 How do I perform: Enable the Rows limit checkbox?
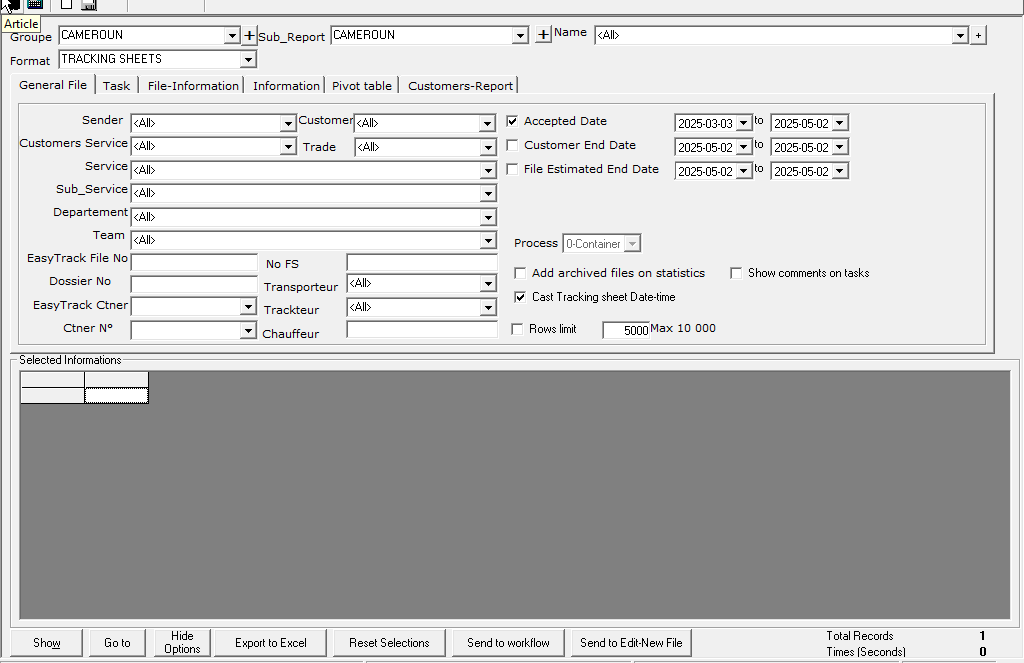tap(518, 329)
